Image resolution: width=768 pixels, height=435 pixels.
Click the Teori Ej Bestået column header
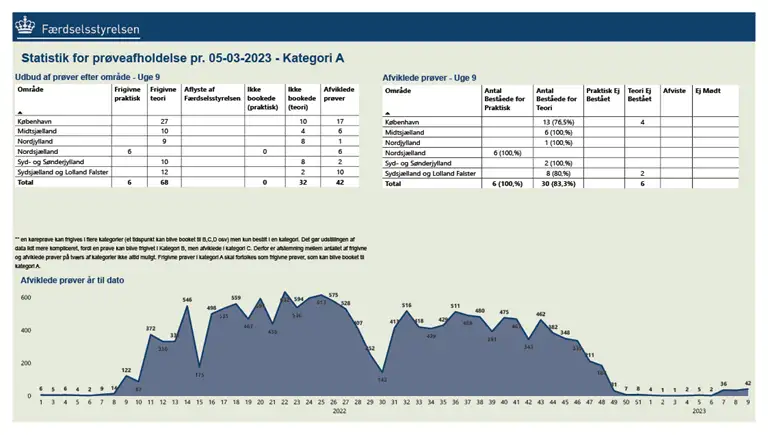[x=640, y=95]
